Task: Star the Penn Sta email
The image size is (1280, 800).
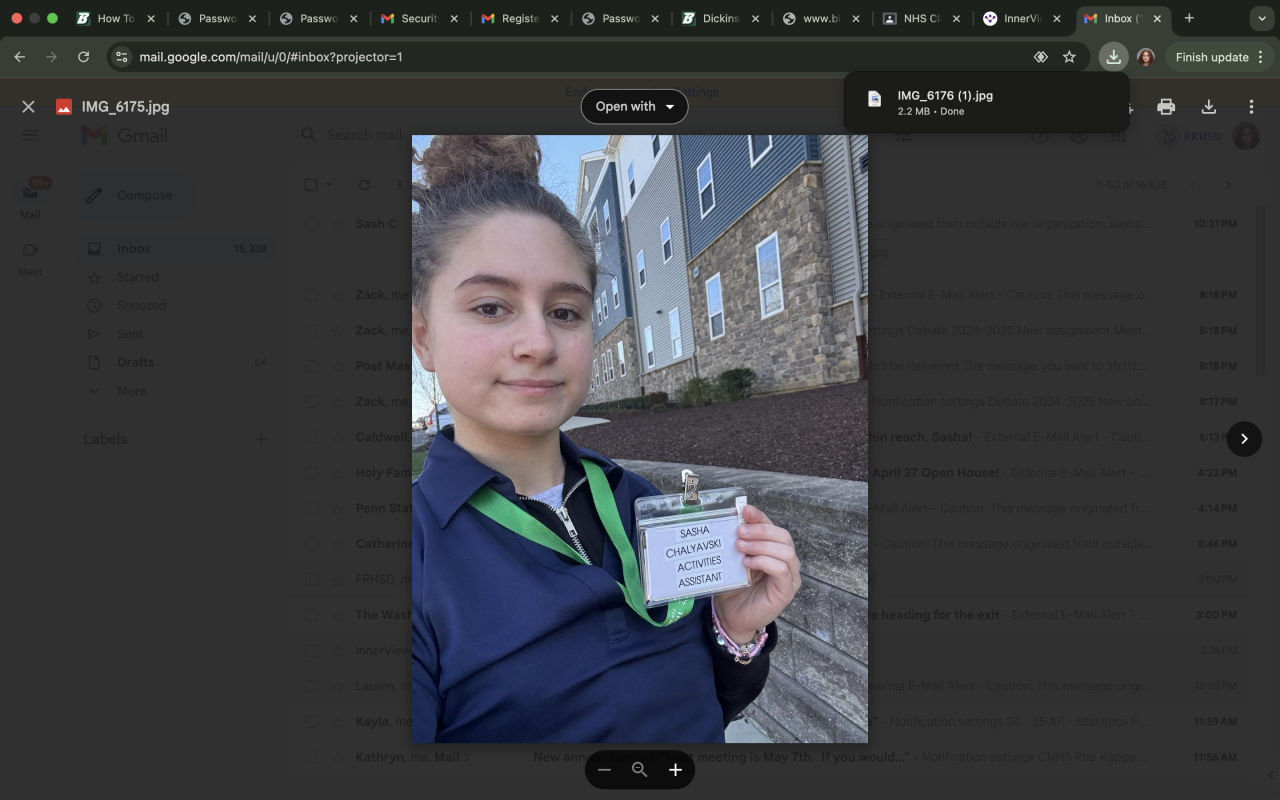Action: 337,508
